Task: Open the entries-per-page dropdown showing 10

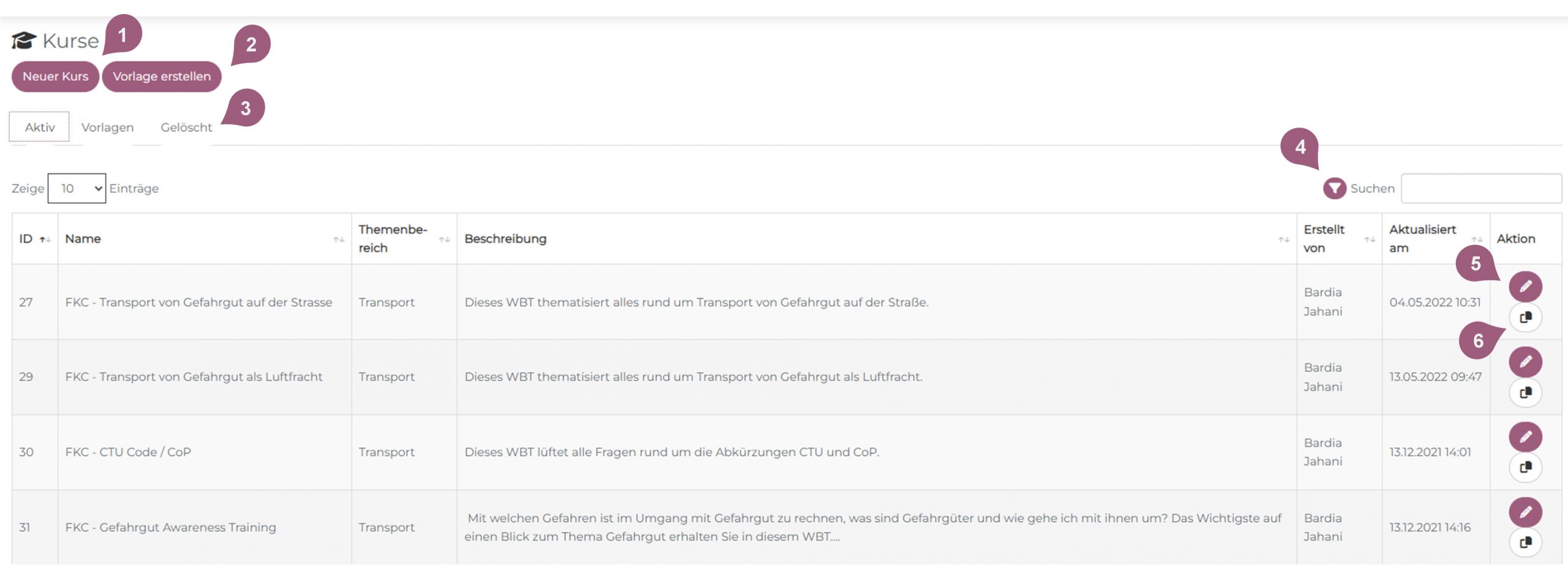Action: point(77,188)
